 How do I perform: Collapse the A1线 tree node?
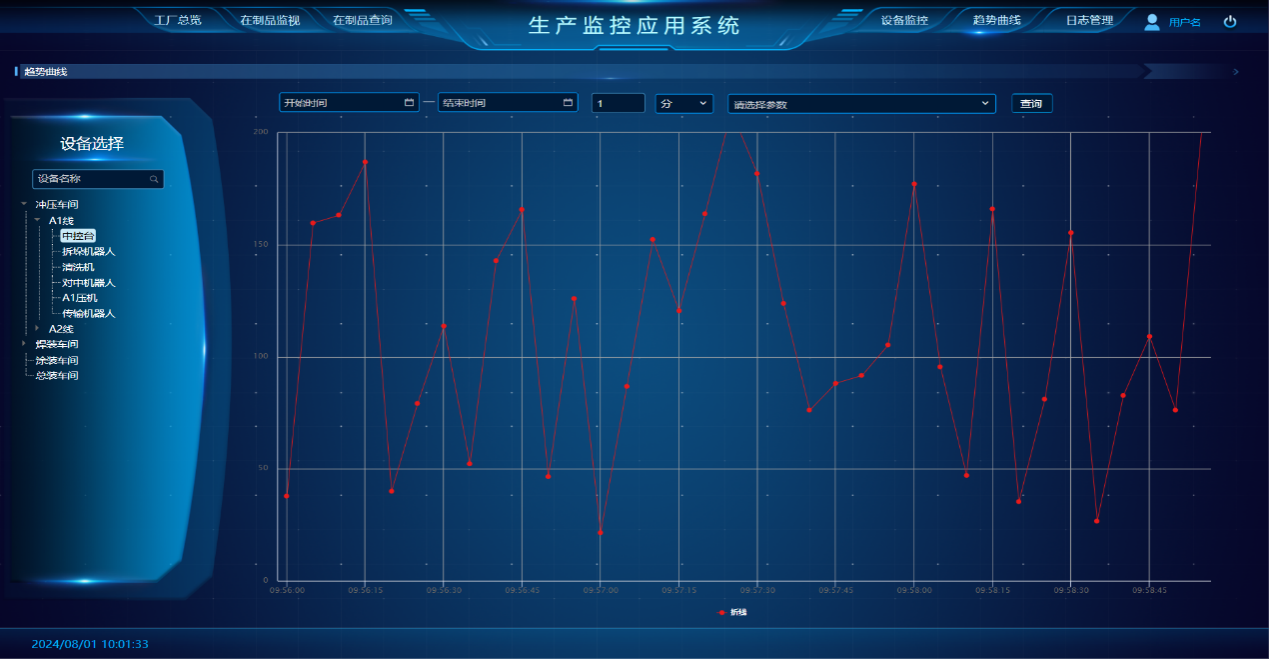click(x=37, y=220)
